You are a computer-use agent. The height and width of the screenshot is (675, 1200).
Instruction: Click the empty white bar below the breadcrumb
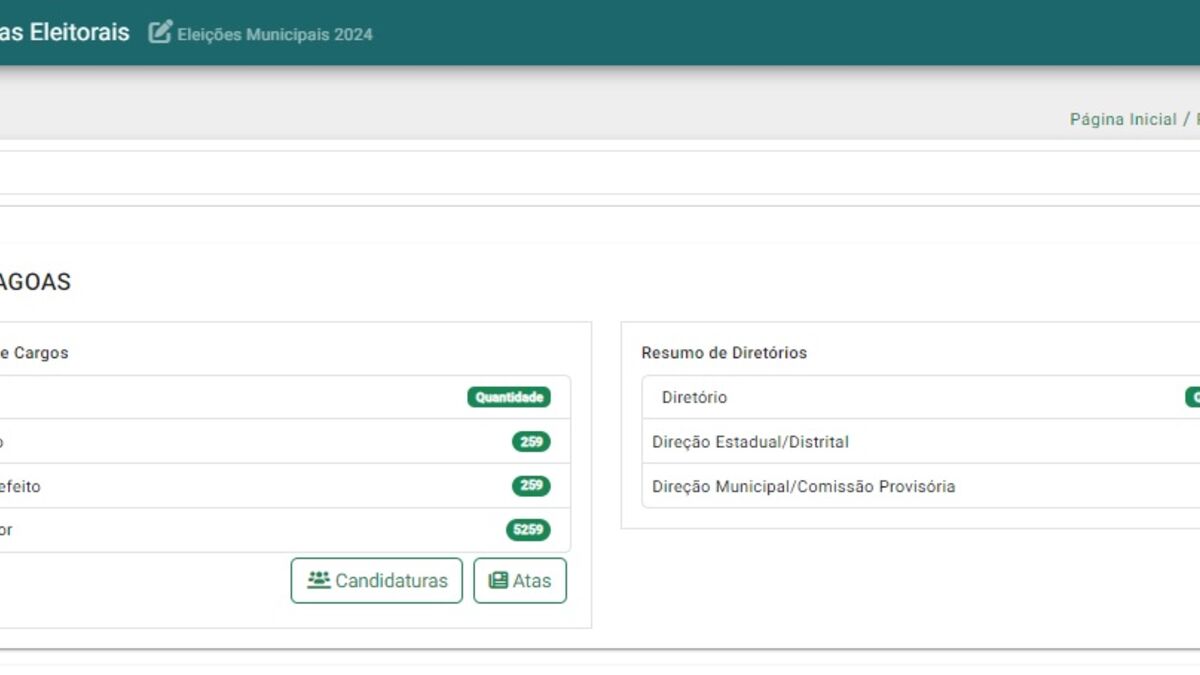coord(600,173)
